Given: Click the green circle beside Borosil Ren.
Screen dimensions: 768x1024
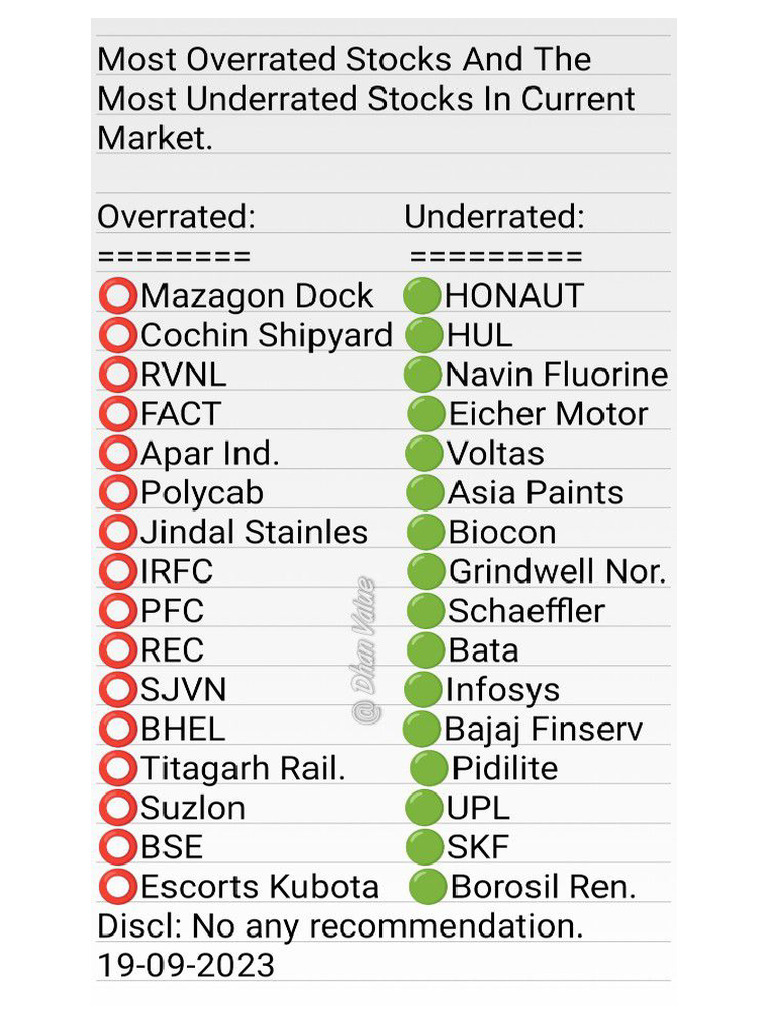Looking at the screenshot, I should point(427,887).
